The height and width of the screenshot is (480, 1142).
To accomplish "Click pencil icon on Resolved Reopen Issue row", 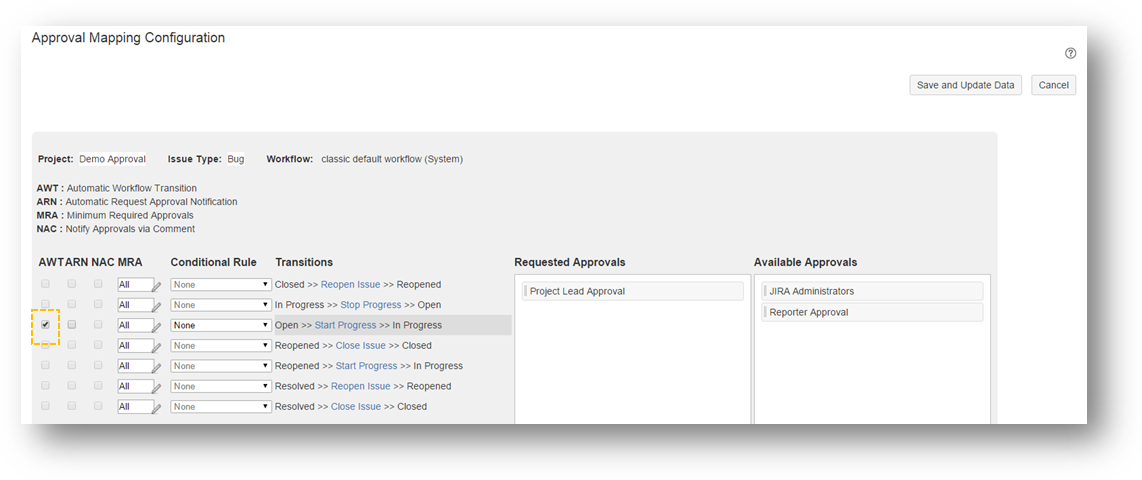I will pyautogui.click(x=157, y=387).
